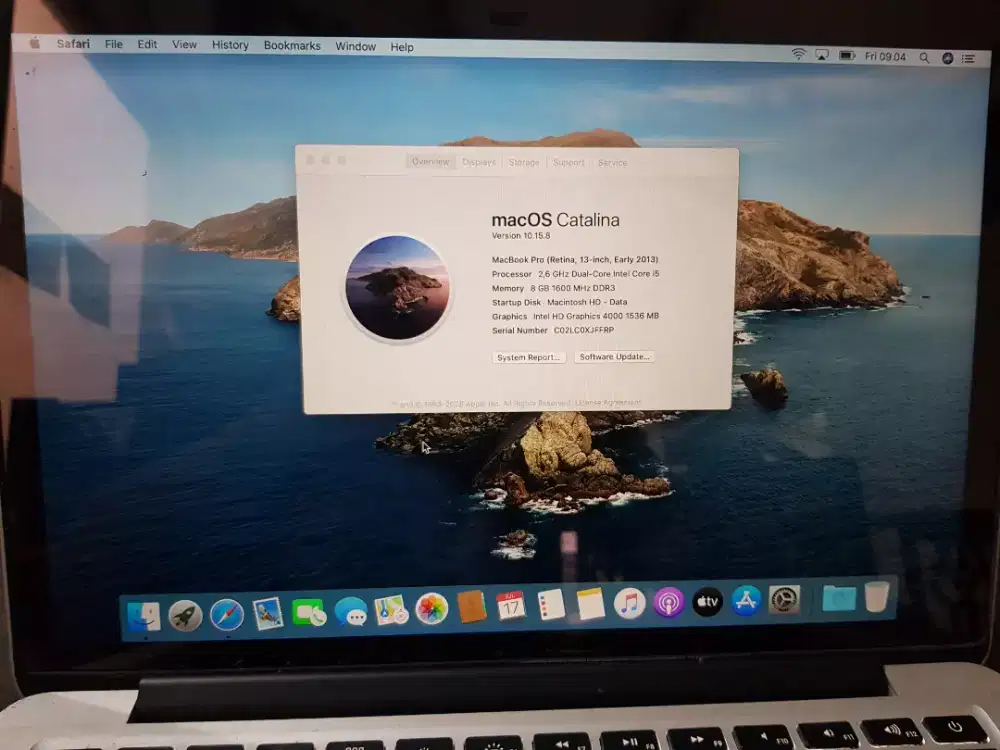Viewport: 1000px width, 750px height.
Task: Click the battery status icon
Action: coord(847,56)
